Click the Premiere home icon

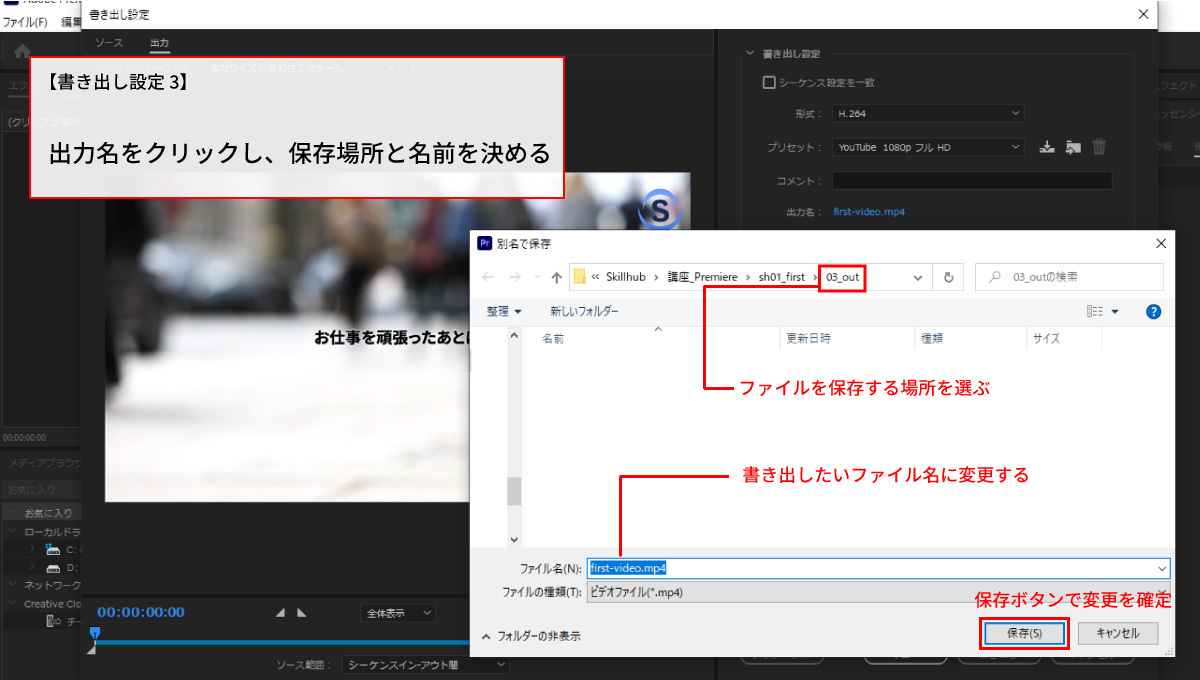click(22, 50)
